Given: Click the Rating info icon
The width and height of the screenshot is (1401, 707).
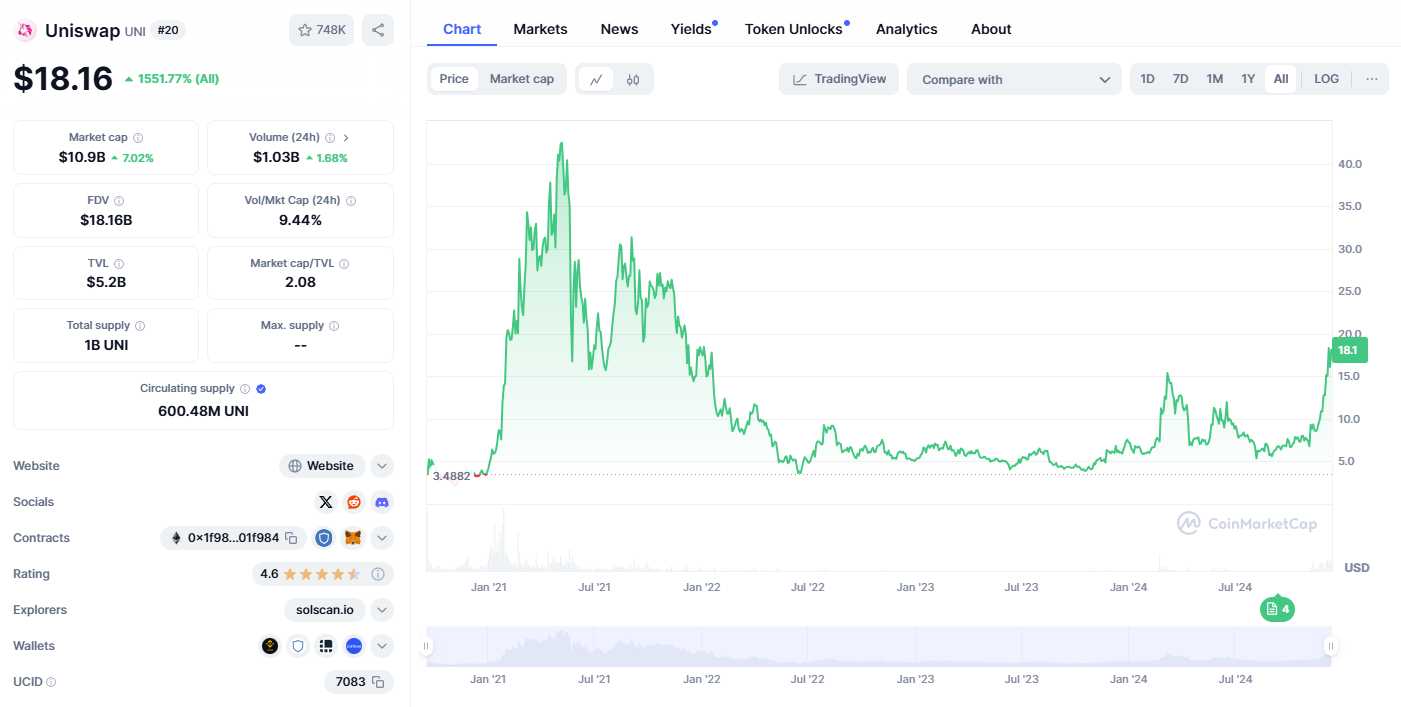Looking at the screenshot, I should (378, 574).
